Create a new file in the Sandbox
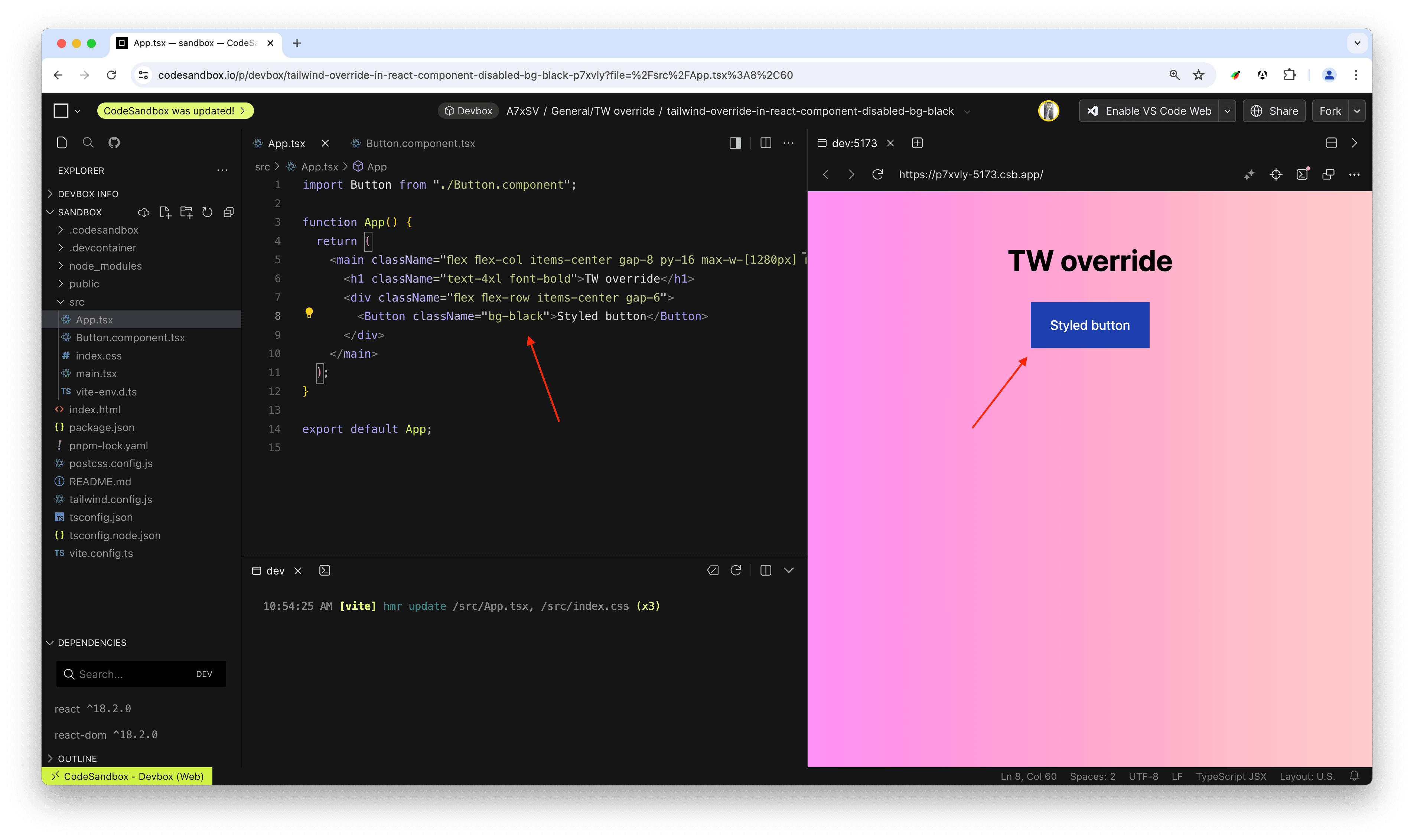This screenshot has width=1414, height=840. pyautogui.click(x=164, y=212)
